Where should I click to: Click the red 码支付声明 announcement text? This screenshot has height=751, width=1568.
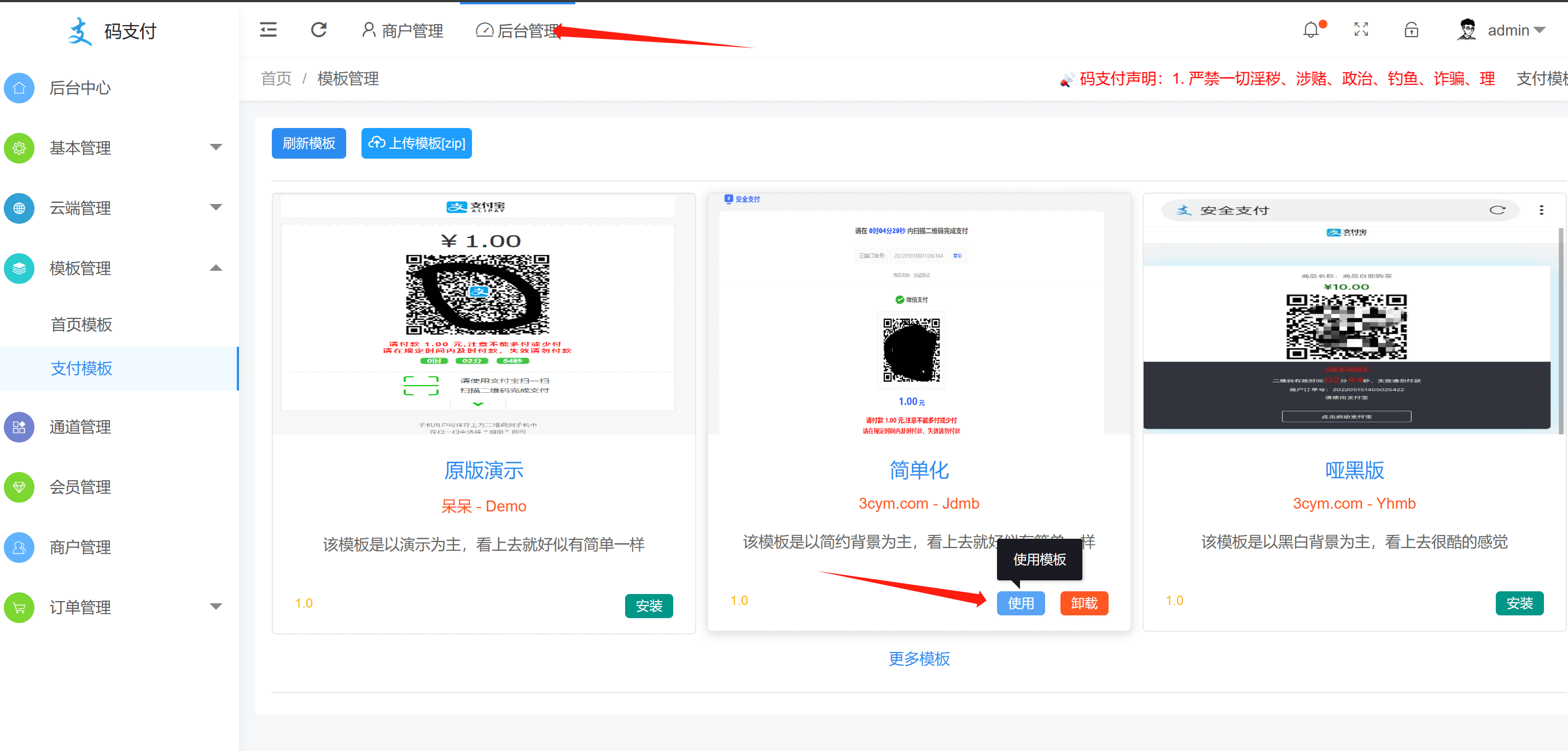[x=1287, y=79]
